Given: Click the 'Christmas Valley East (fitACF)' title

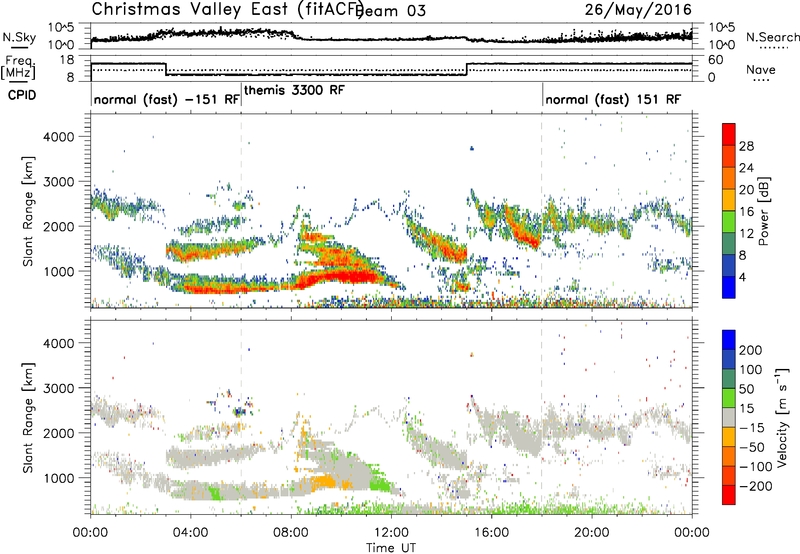Looking at the screenshot, I should tap(228, 9).
